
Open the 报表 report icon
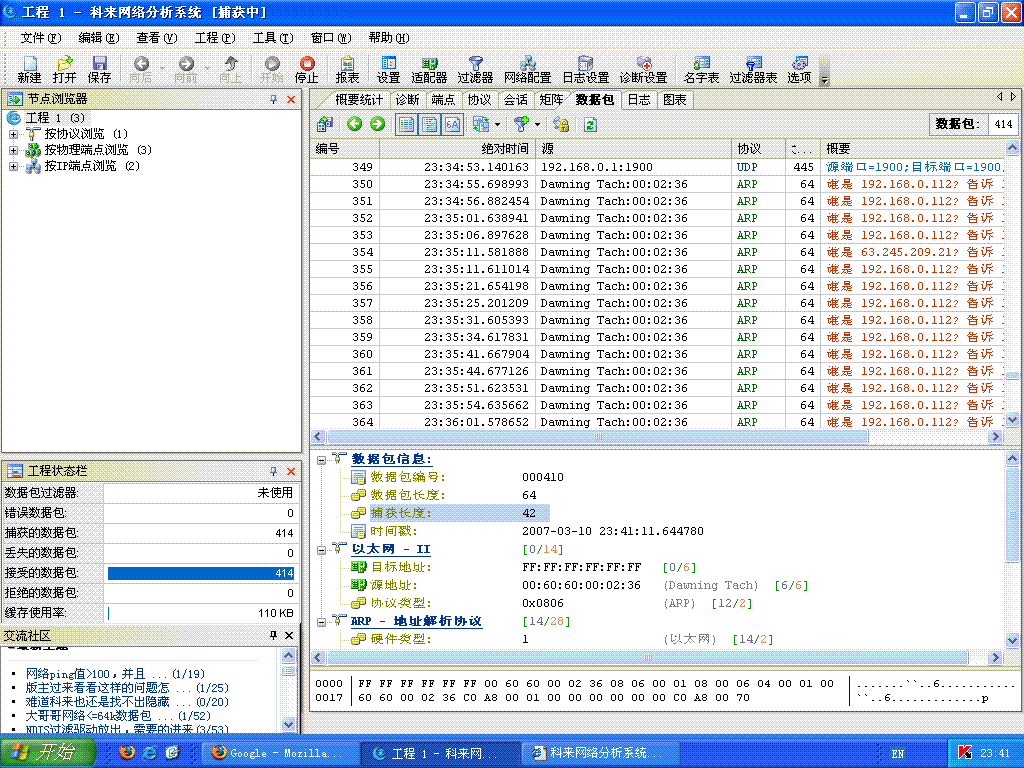[347, 69]
